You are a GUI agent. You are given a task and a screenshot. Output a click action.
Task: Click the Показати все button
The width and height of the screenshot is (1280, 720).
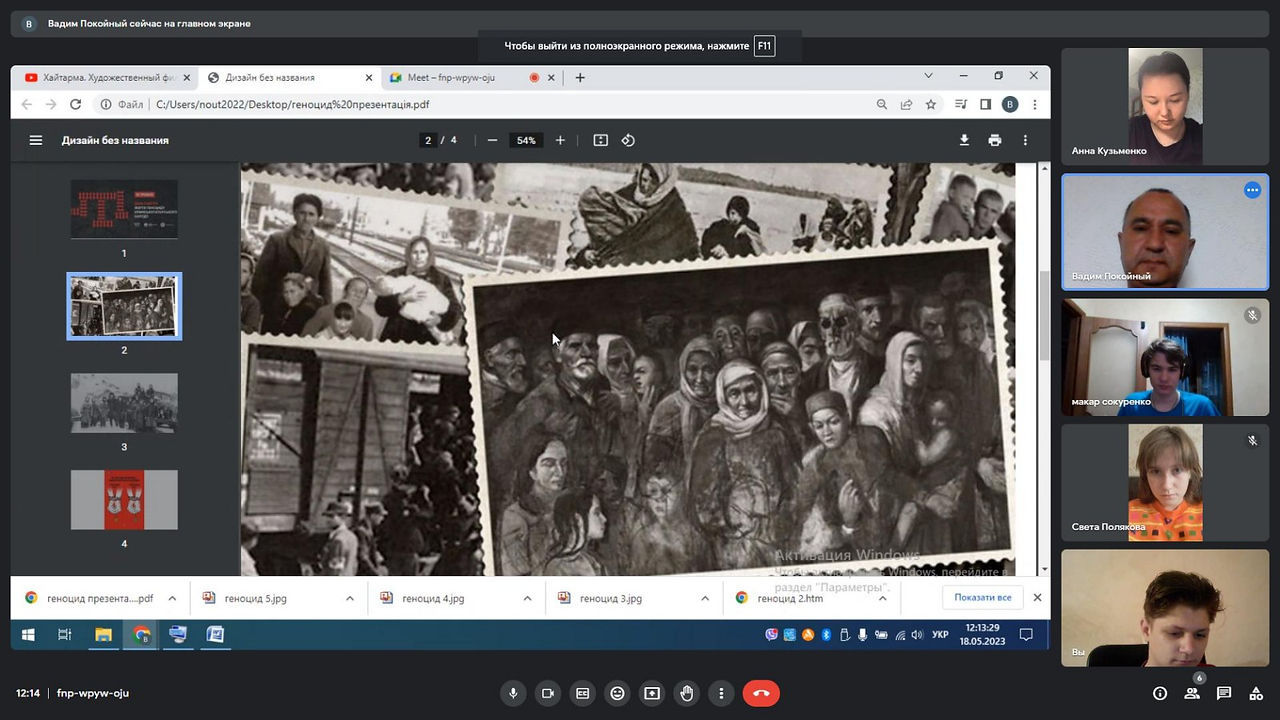pyautogui.click(x=983, y=598)
